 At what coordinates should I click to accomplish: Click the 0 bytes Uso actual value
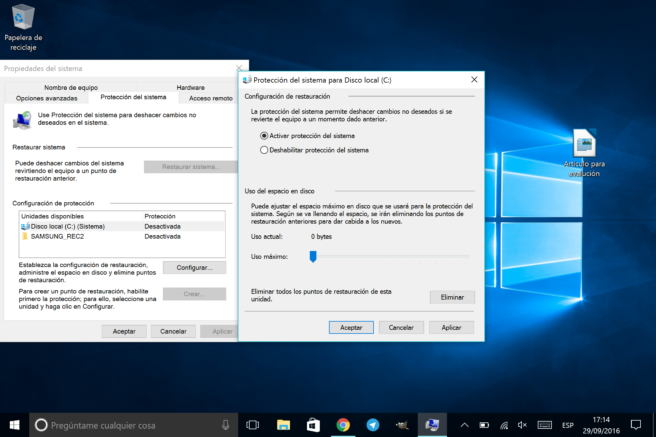point(321,237)
